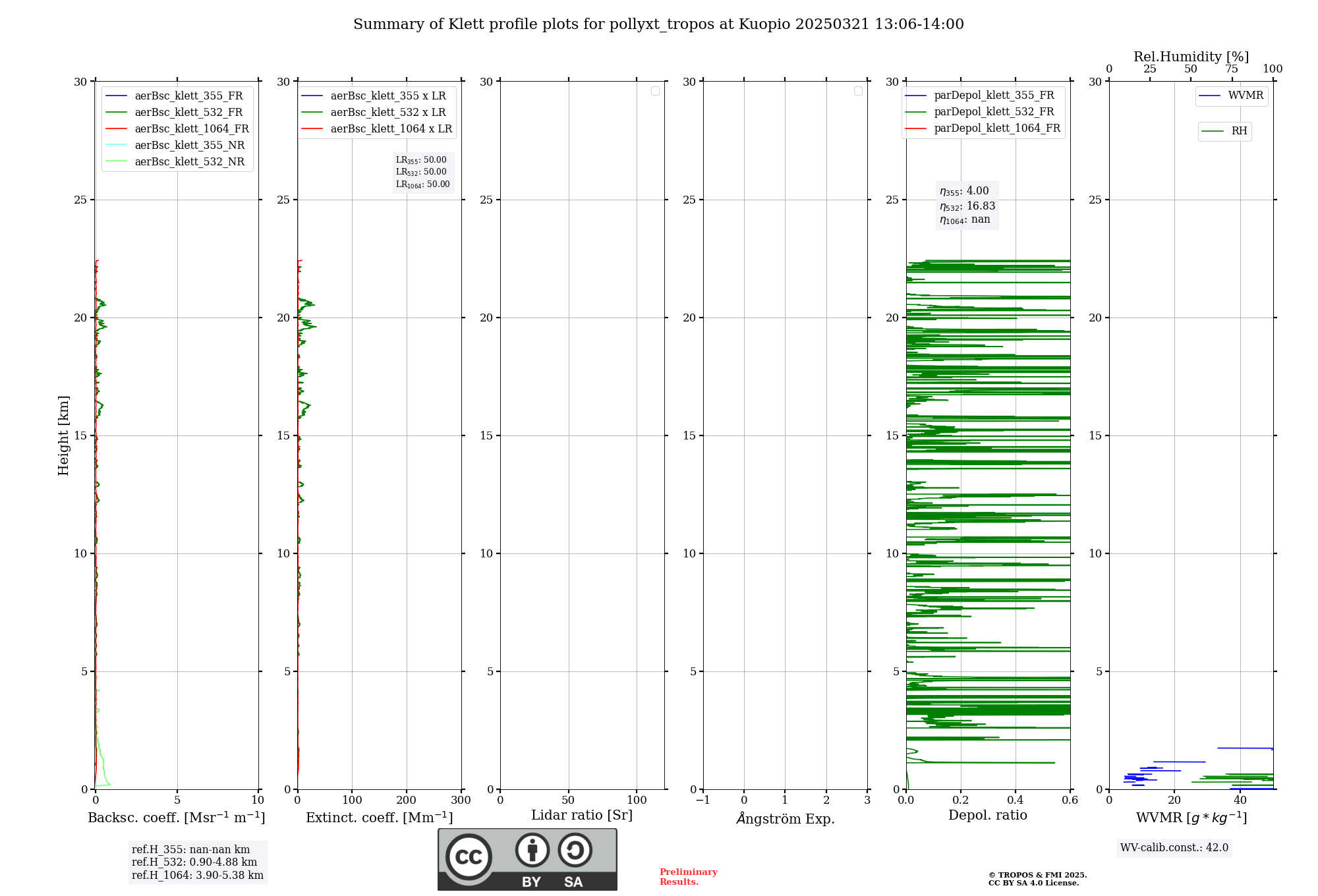Click the SA share-alike circular arrow icon
The image size is (1318, 896).
pyautogui.click(x=575, y=850)
